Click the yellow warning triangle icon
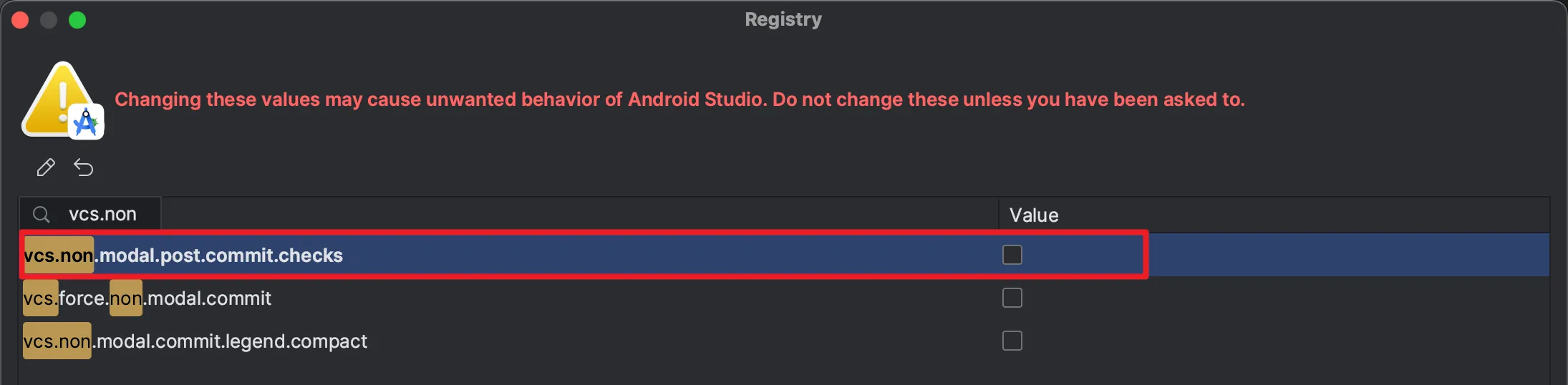Image resolution: width=1568 pixels, height=385 pixels. point(57,100)
